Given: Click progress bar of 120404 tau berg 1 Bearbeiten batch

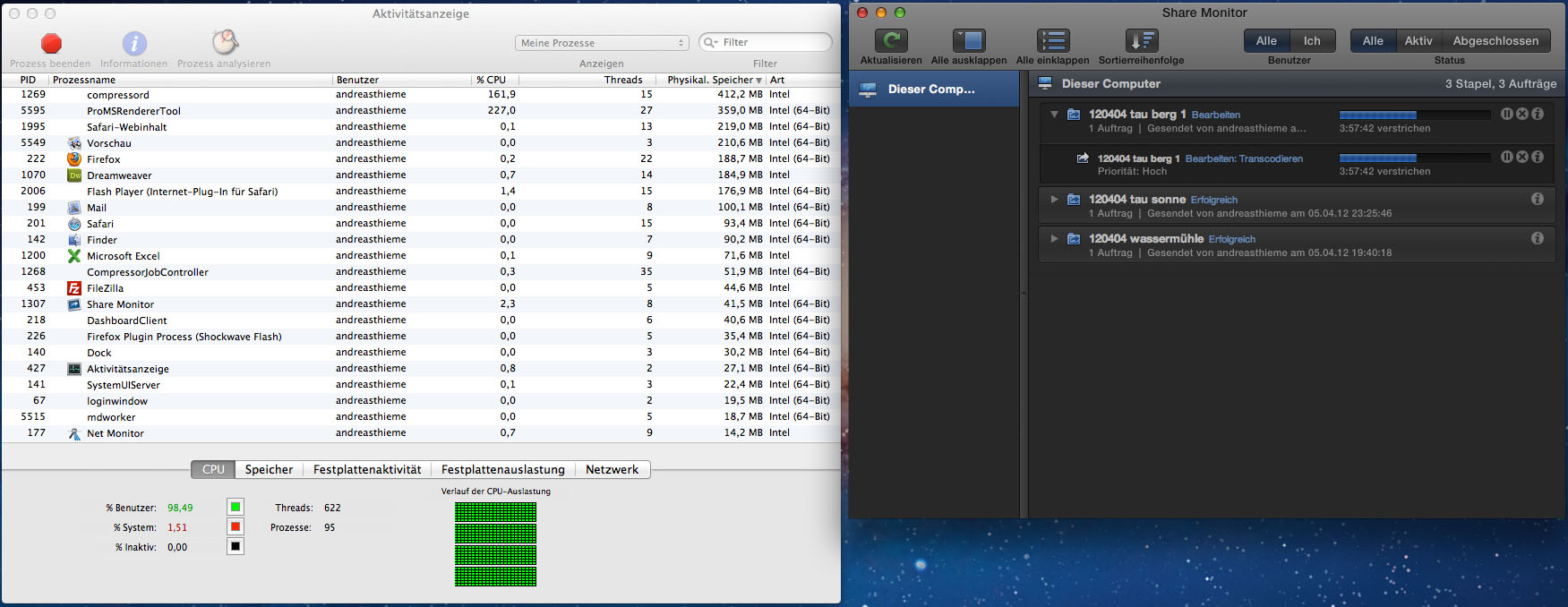Looking at the screenshot, I should click(x=1415, y=115).
